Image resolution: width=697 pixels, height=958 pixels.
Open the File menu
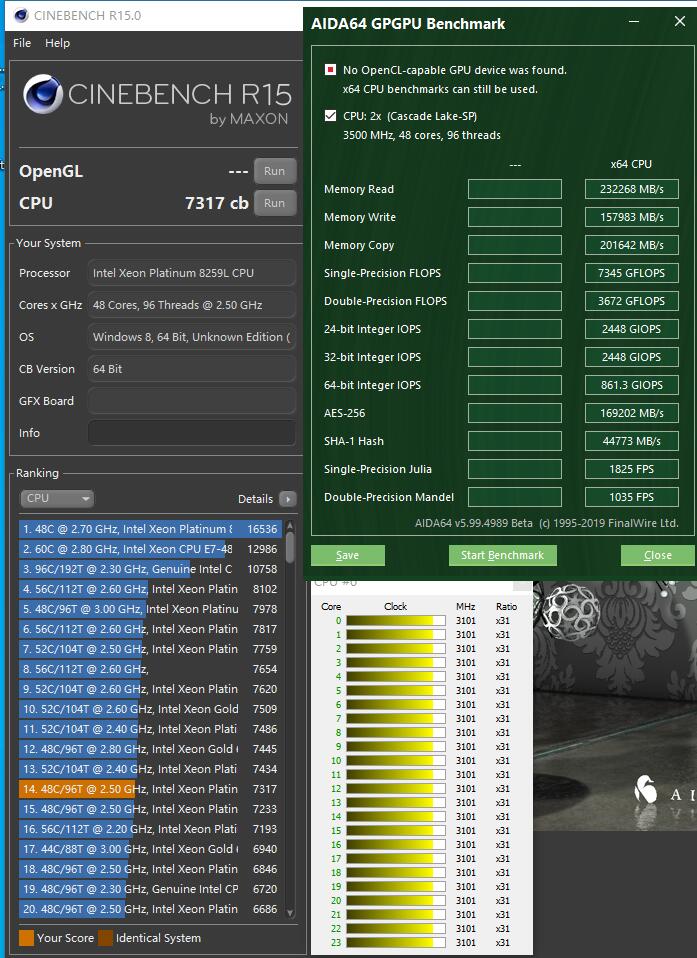point(22,43)
